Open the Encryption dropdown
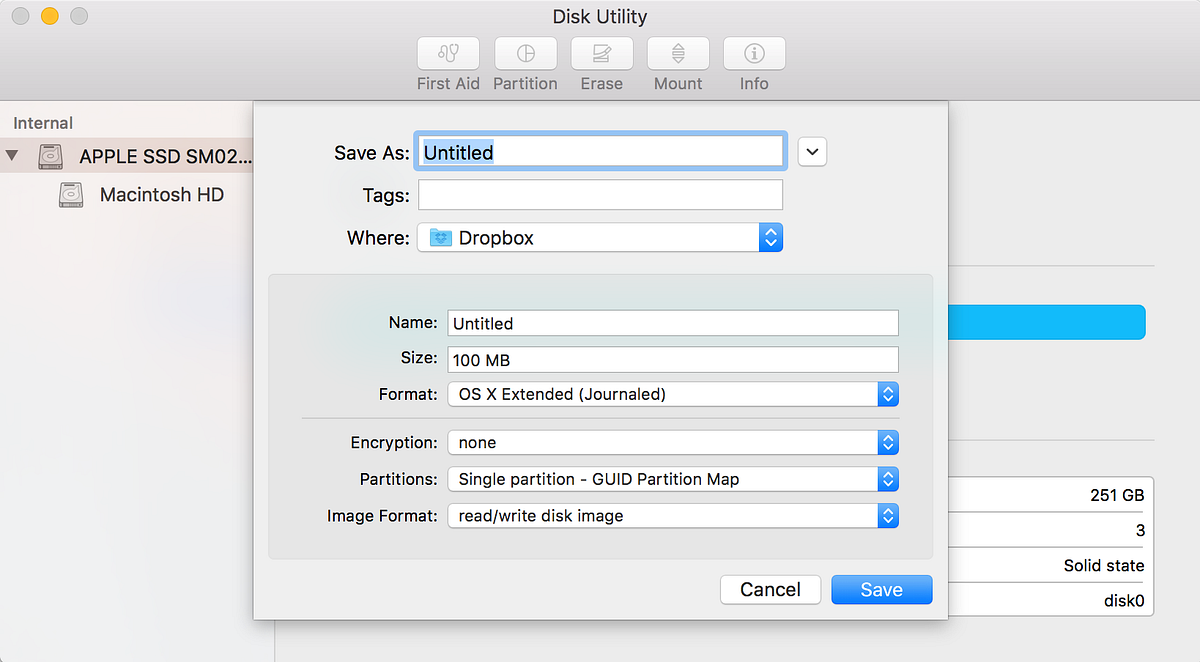The height and width of the screenshot is (662, 1200). [887, 442]
